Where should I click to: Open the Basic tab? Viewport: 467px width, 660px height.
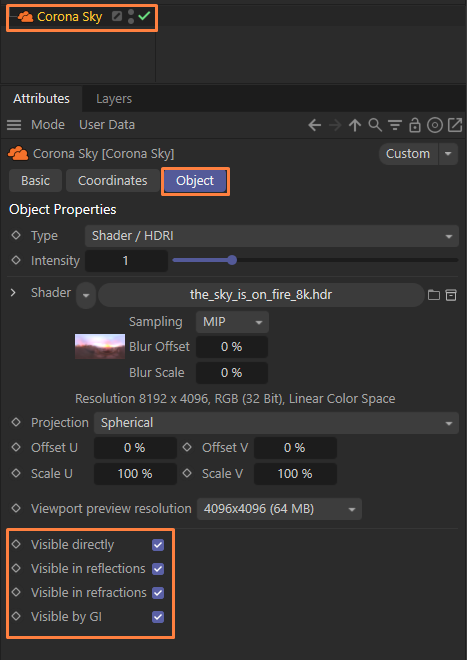pyautogui.click(x=35, y=181)
